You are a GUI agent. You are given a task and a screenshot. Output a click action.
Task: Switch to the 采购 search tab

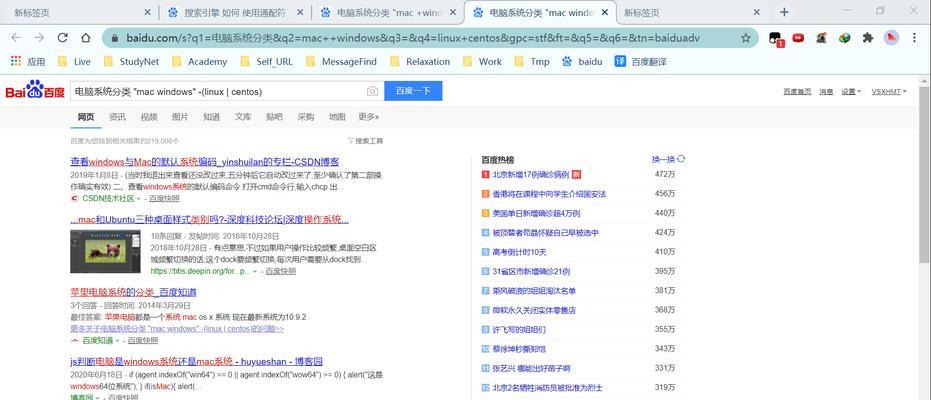pos(306,117)
